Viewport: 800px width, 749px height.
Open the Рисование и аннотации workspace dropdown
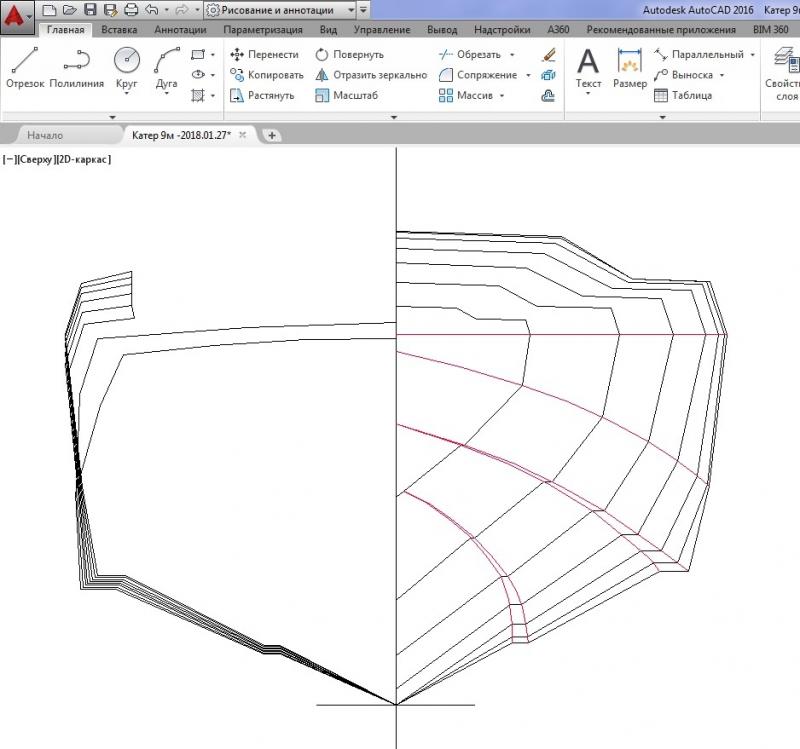(349, 10)
